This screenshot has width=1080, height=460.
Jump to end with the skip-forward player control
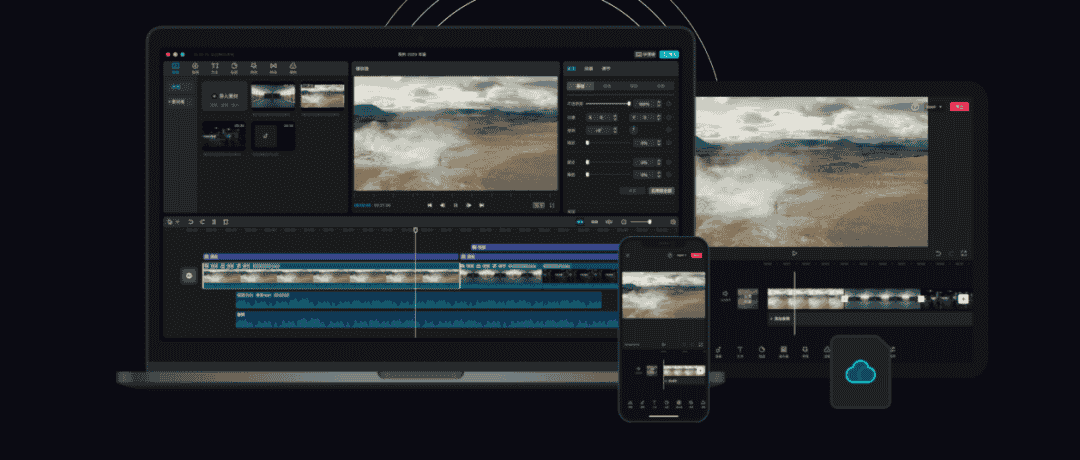(481, 205)
